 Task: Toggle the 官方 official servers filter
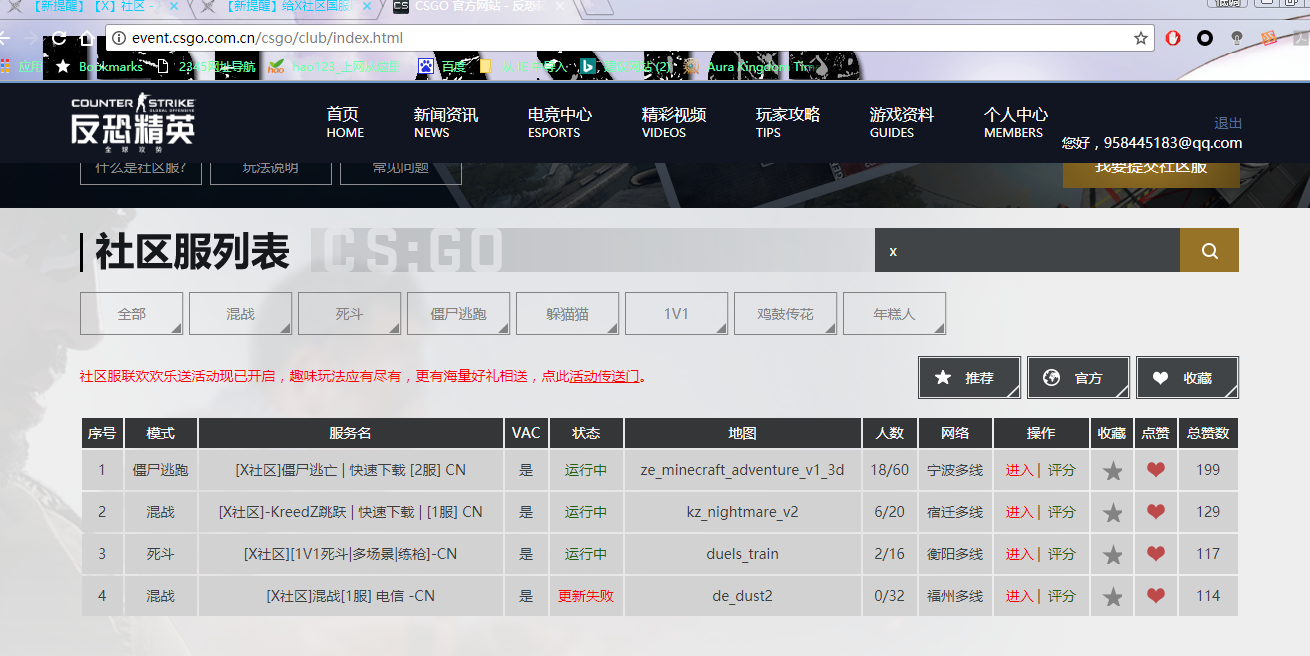point(1078,378)
